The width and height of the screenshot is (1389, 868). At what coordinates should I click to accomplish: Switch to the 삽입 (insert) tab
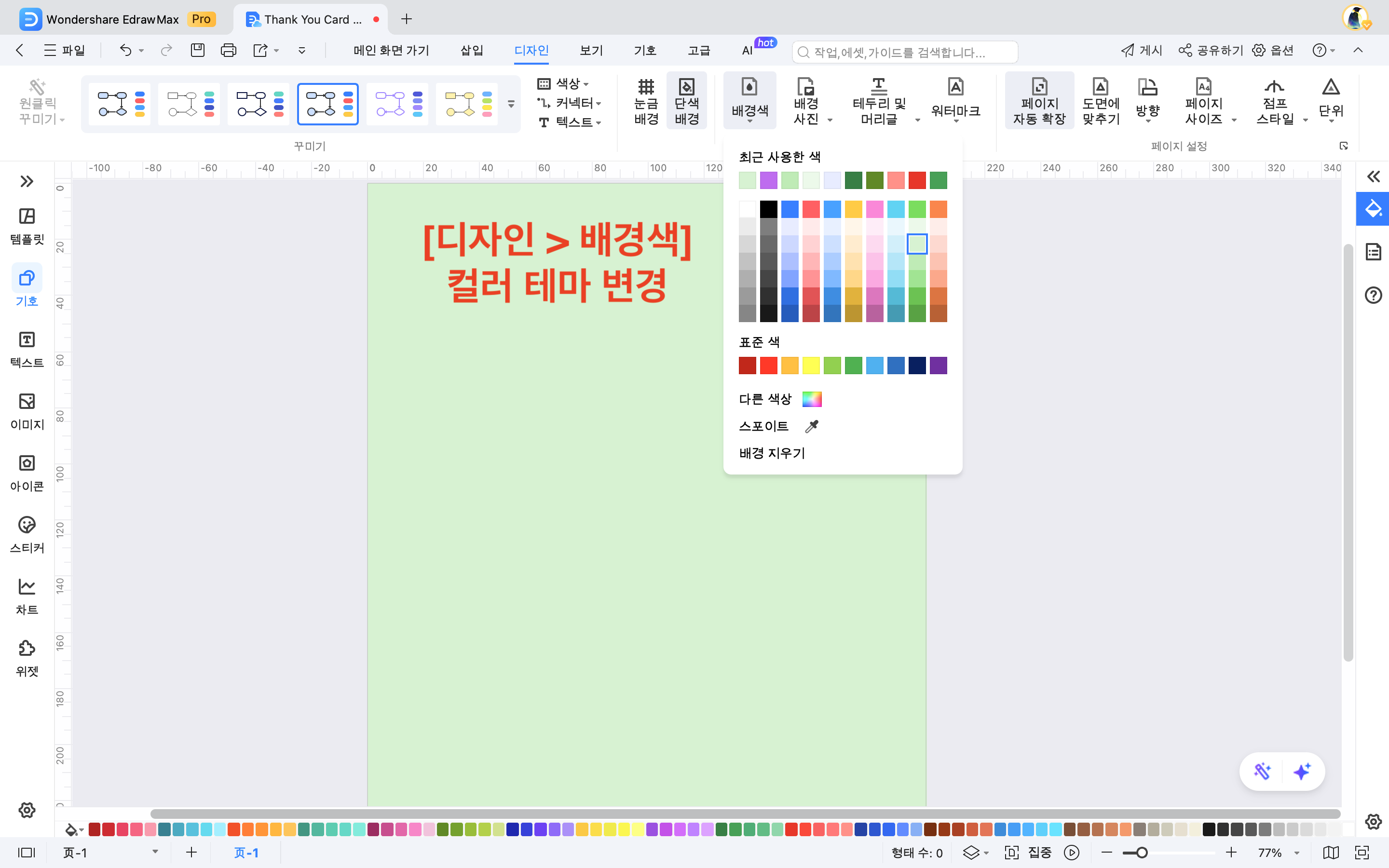pos(471,51)
